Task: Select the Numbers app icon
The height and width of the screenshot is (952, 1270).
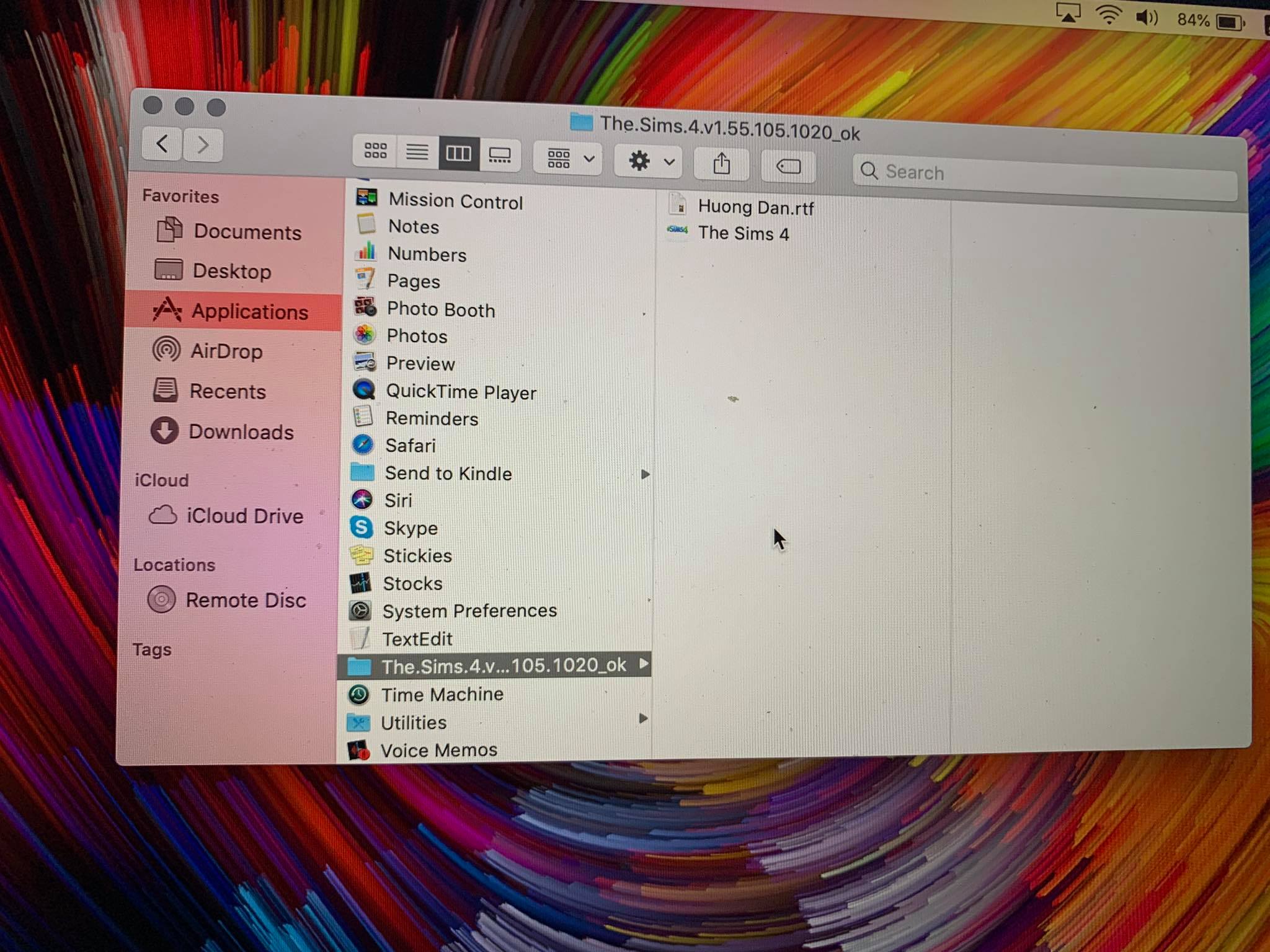Action: [366, 252]
